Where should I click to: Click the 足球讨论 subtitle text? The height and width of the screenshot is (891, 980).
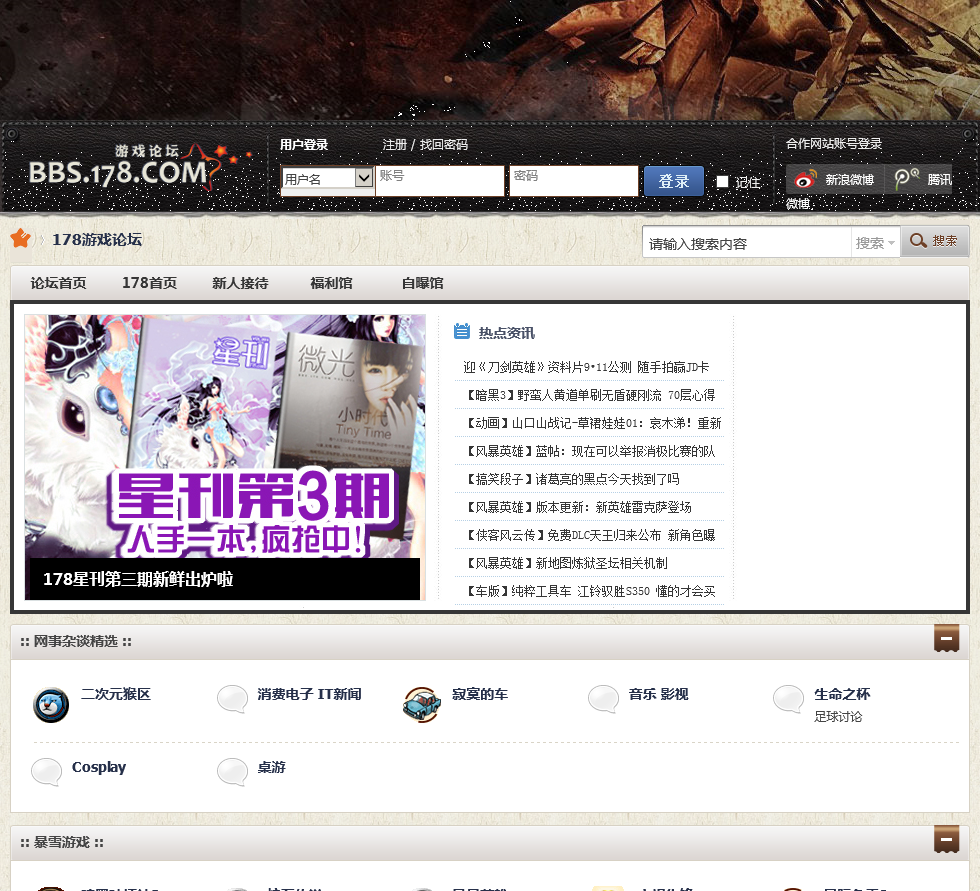click(x=838, y=717)
